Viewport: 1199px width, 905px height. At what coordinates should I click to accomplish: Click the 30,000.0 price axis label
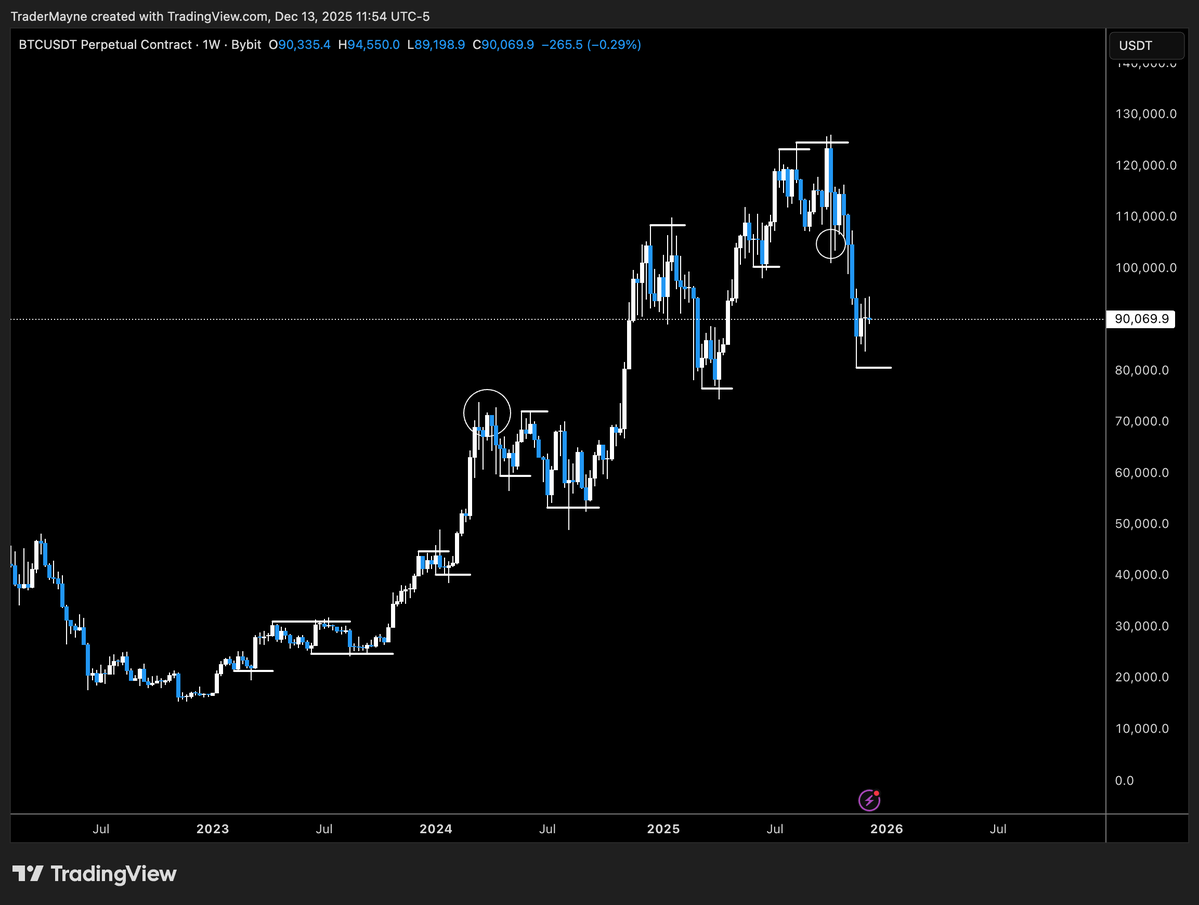pyautogui.click(x=1142, y=626)
